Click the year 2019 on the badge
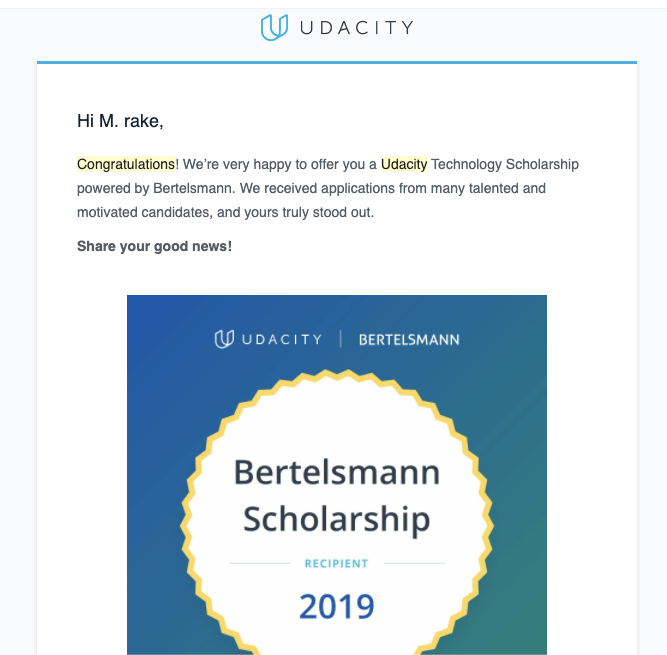This screenshot has height=655, width=667. (x=337, y=607)
